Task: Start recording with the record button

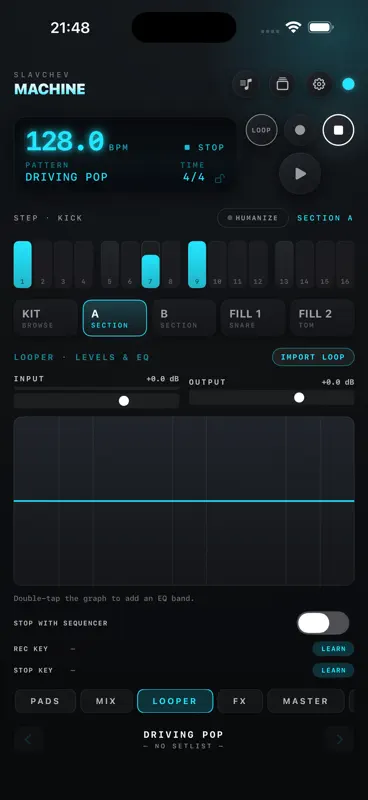Action: (x=300, y=130)
